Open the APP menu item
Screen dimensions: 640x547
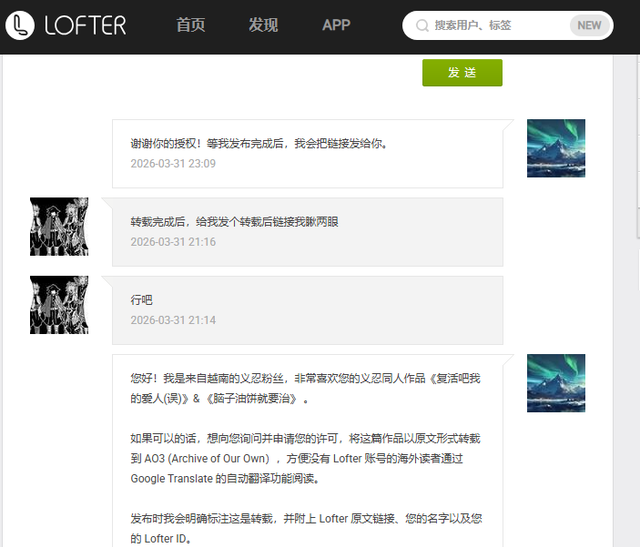[336, 25]
